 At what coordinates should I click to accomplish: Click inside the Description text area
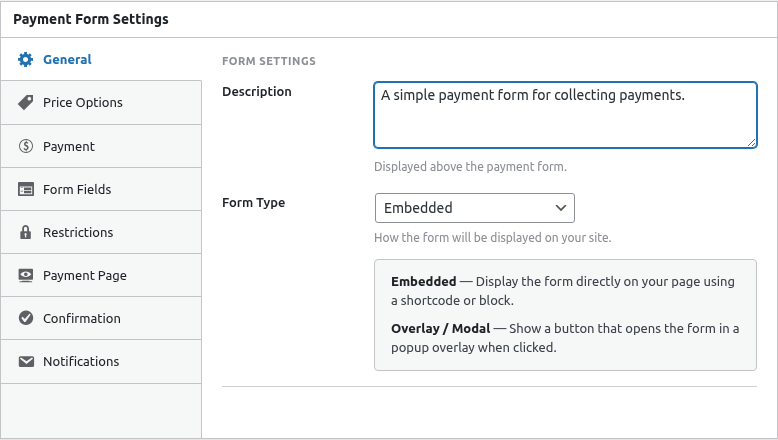pos(564,120)
